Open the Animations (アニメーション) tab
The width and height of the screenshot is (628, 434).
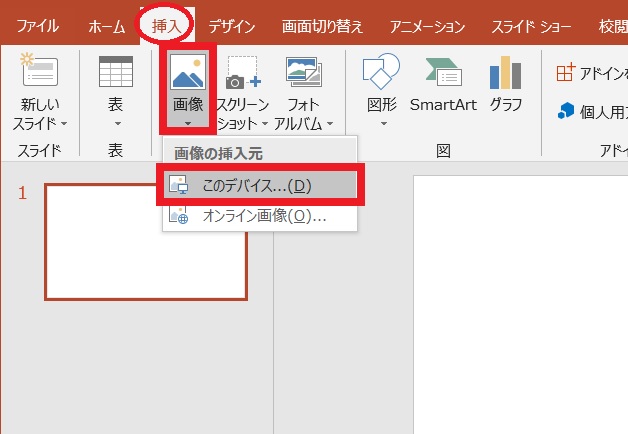tap(428, 26)
